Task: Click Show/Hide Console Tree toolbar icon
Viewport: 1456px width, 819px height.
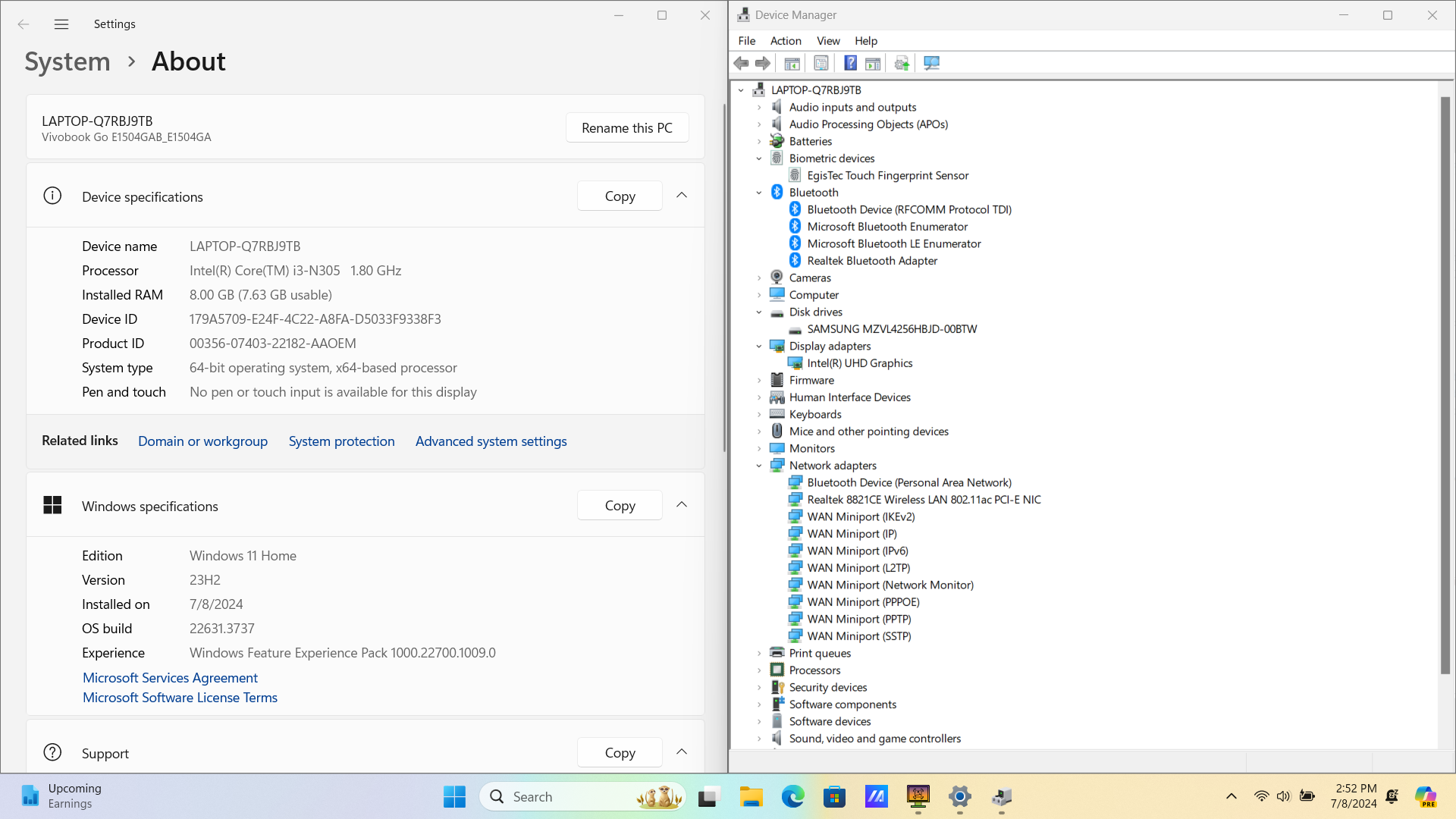Action: pos(792,64)
